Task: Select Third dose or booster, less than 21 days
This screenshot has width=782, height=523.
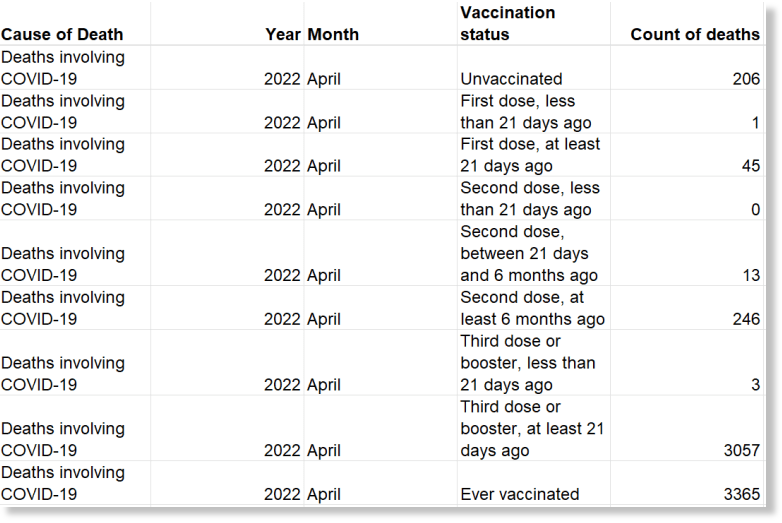Action: click(x=534, y=363)
